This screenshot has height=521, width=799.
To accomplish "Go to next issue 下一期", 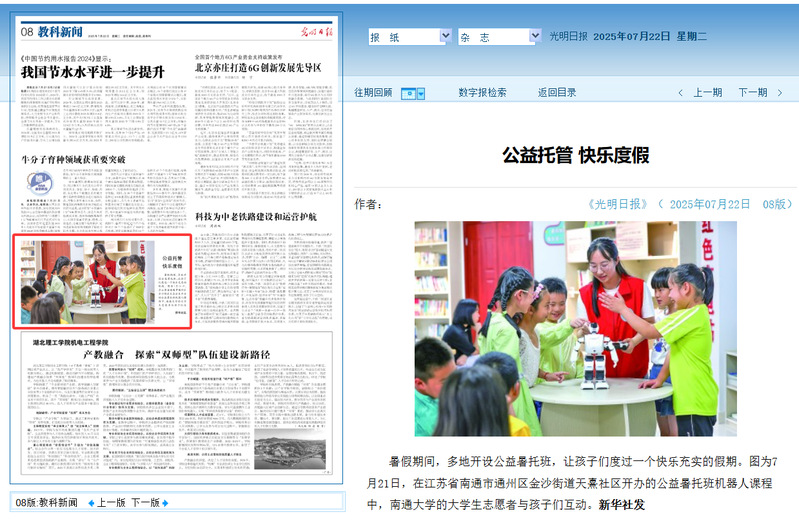I will (x=752, y=93).
